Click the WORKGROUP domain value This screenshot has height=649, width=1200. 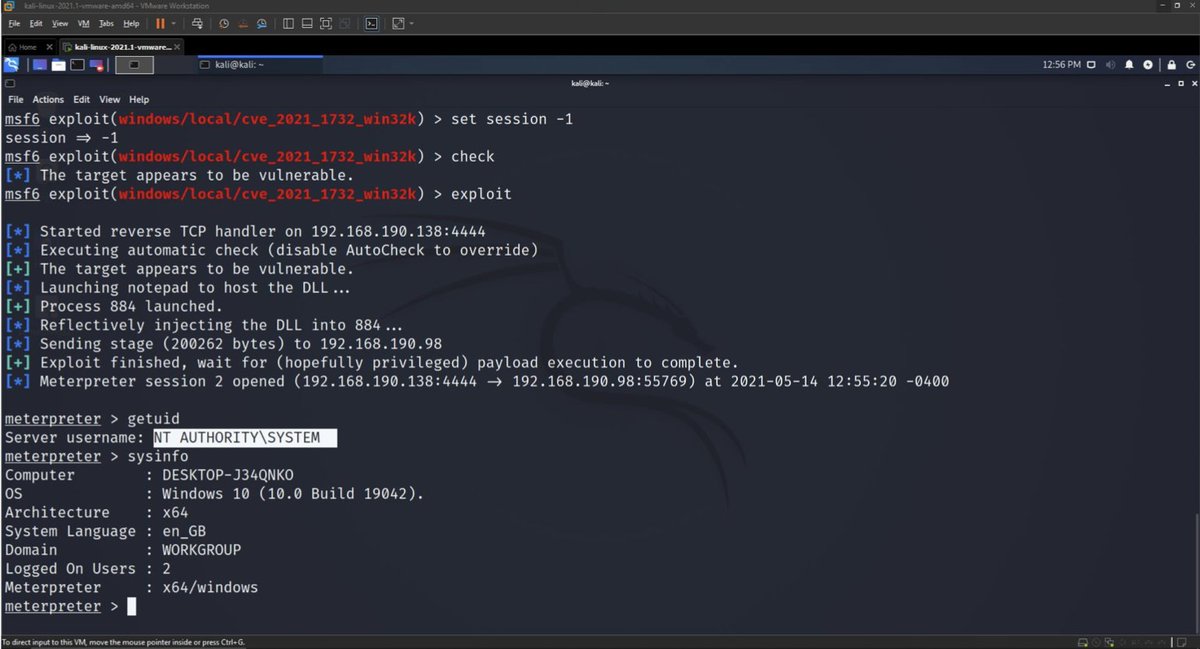click(201, 550)
